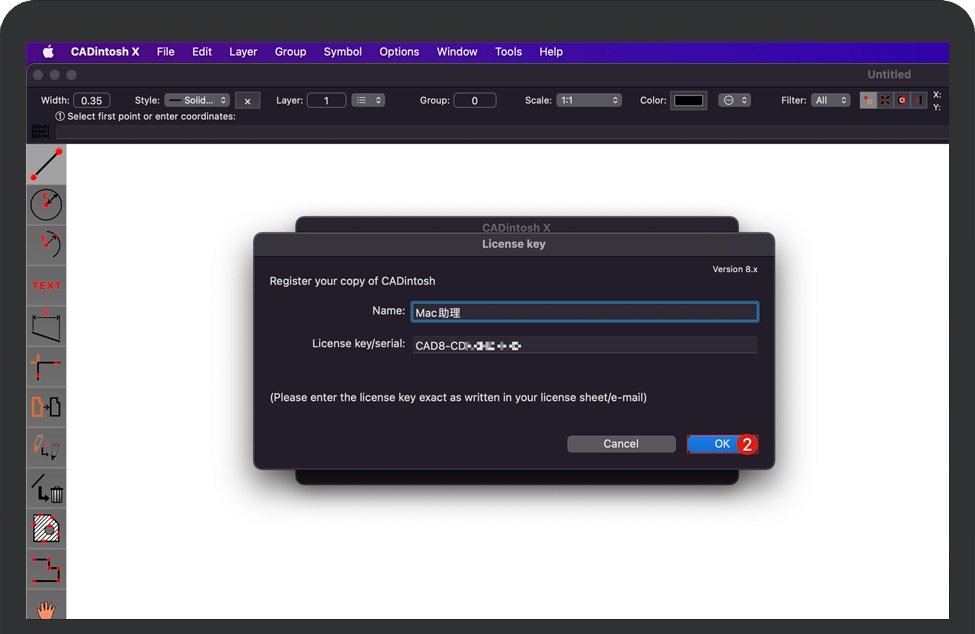Select the polyline stepped path tool
The width and height of the screenshot is (975, 634).
point(46,569)
